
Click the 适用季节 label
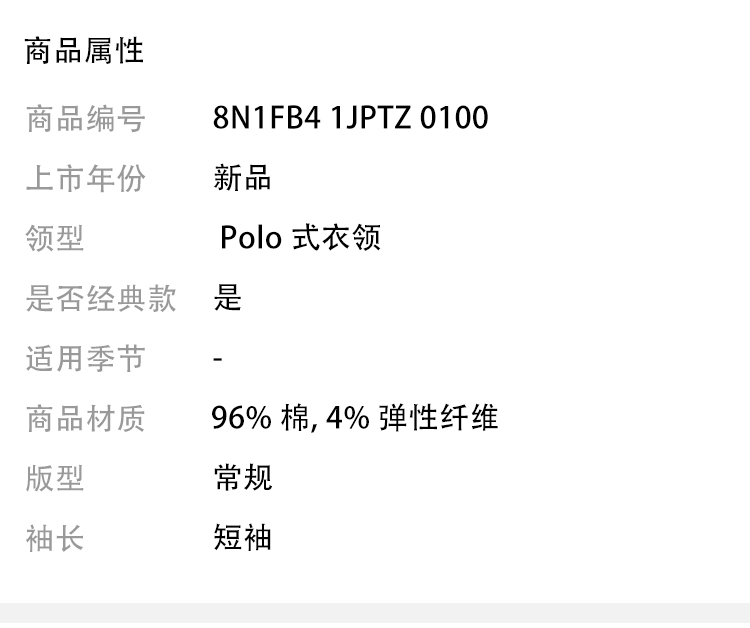pyautogui.click(x=85, y=358)
